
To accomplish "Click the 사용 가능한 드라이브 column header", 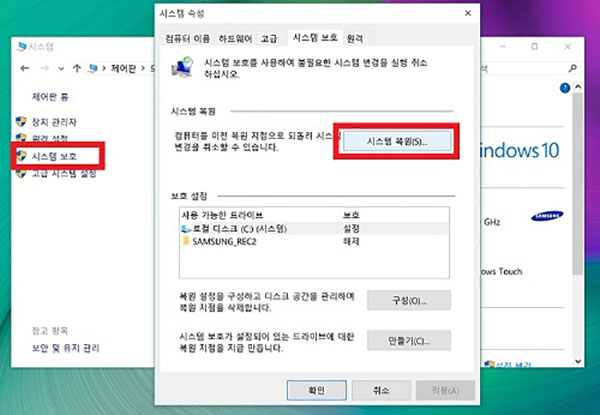I will 222,215.
